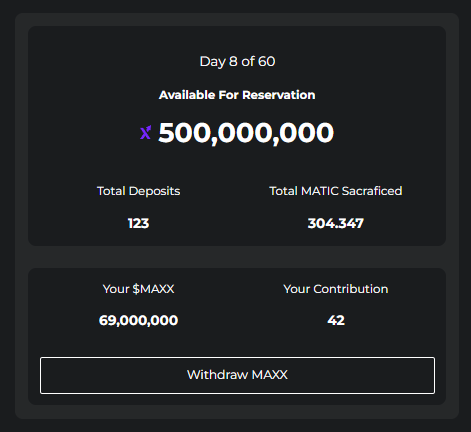Click the word Reservation in the heading
This screenshot has height=432, width=471.
click(x=279, y=95)
